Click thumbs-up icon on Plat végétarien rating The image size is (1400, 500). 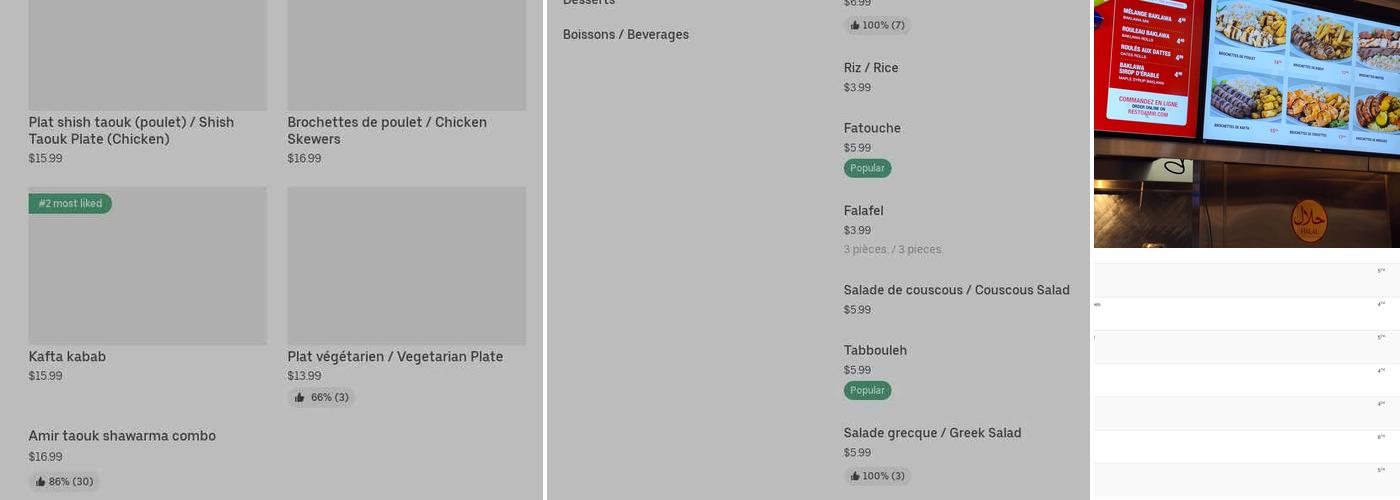pyautogui.click(x=300, y=398)
